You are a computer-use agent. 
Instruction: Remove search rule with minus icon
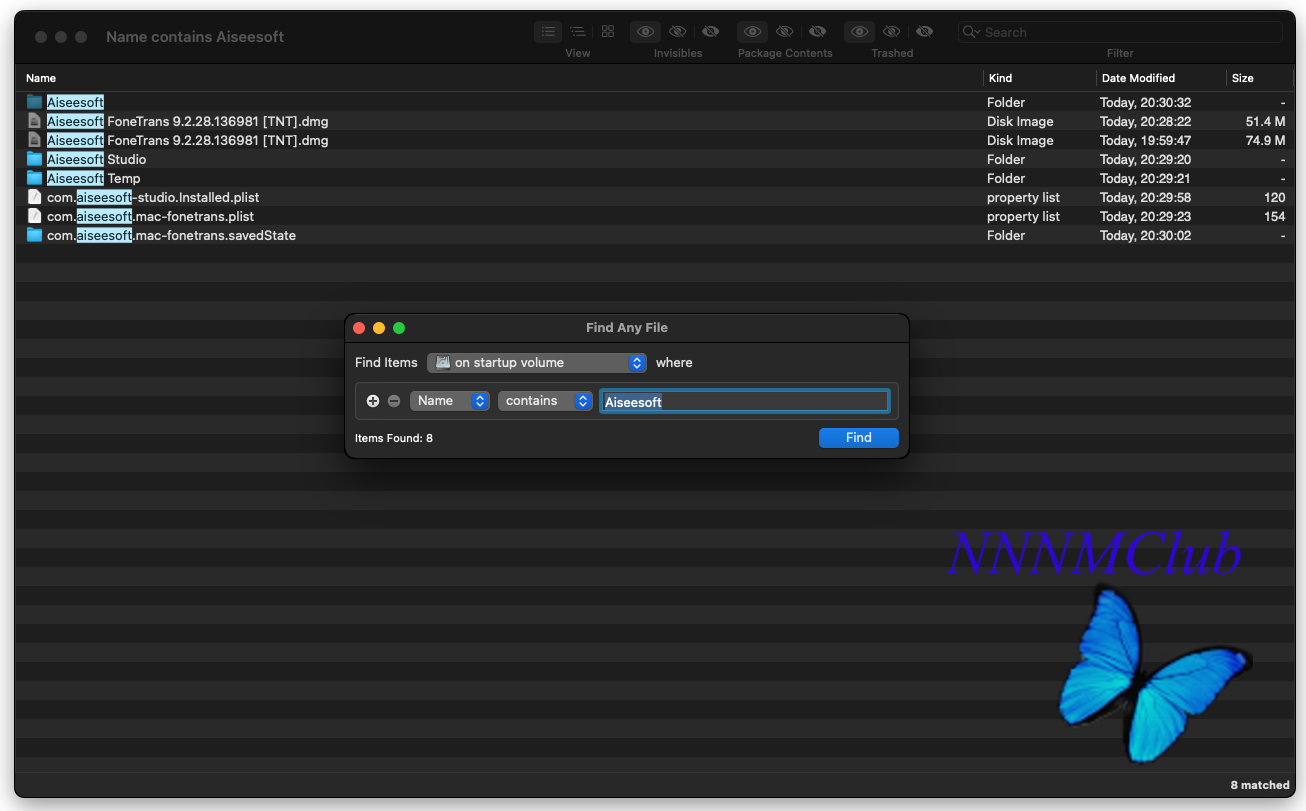394,401
